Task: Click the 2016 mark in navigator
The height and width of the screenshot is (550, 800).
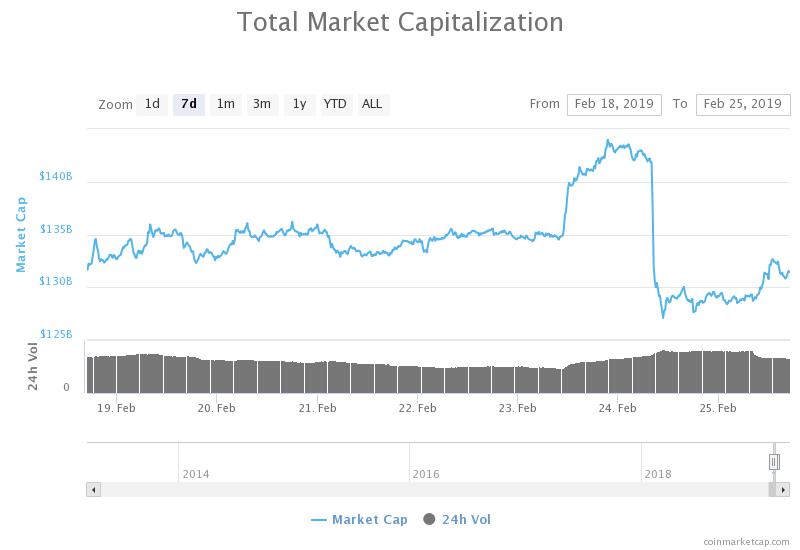Action: [426, 474]
